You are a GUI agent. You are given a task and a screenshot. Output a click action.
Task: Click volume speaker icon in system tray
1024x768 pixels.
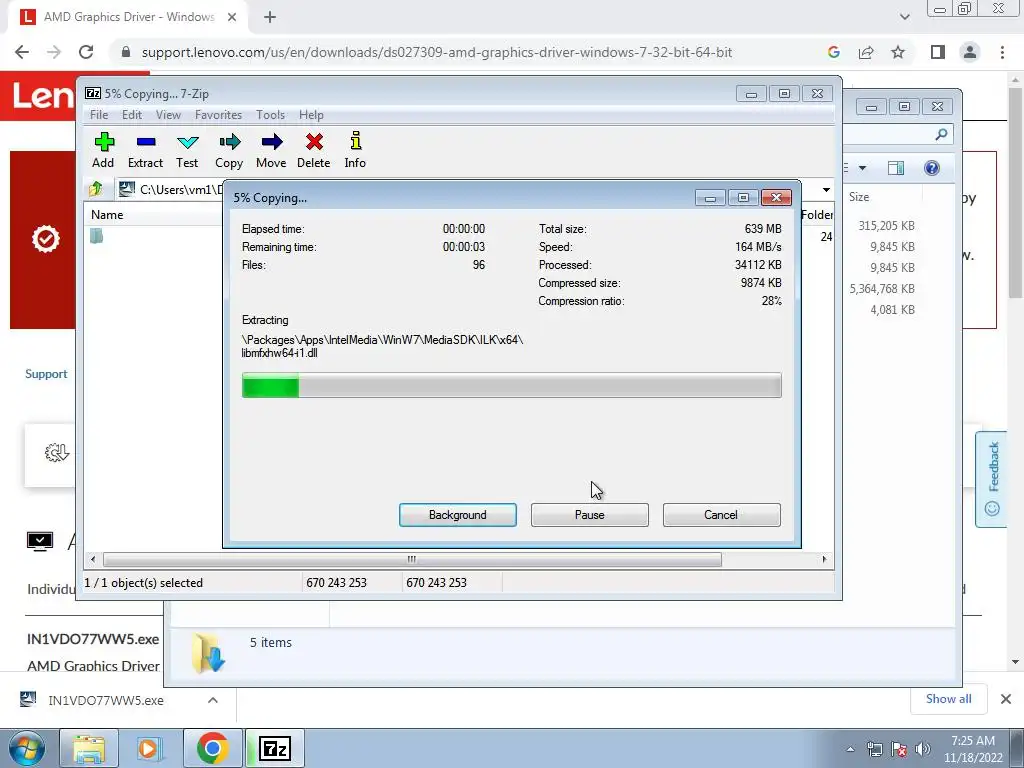pos(923,749)
